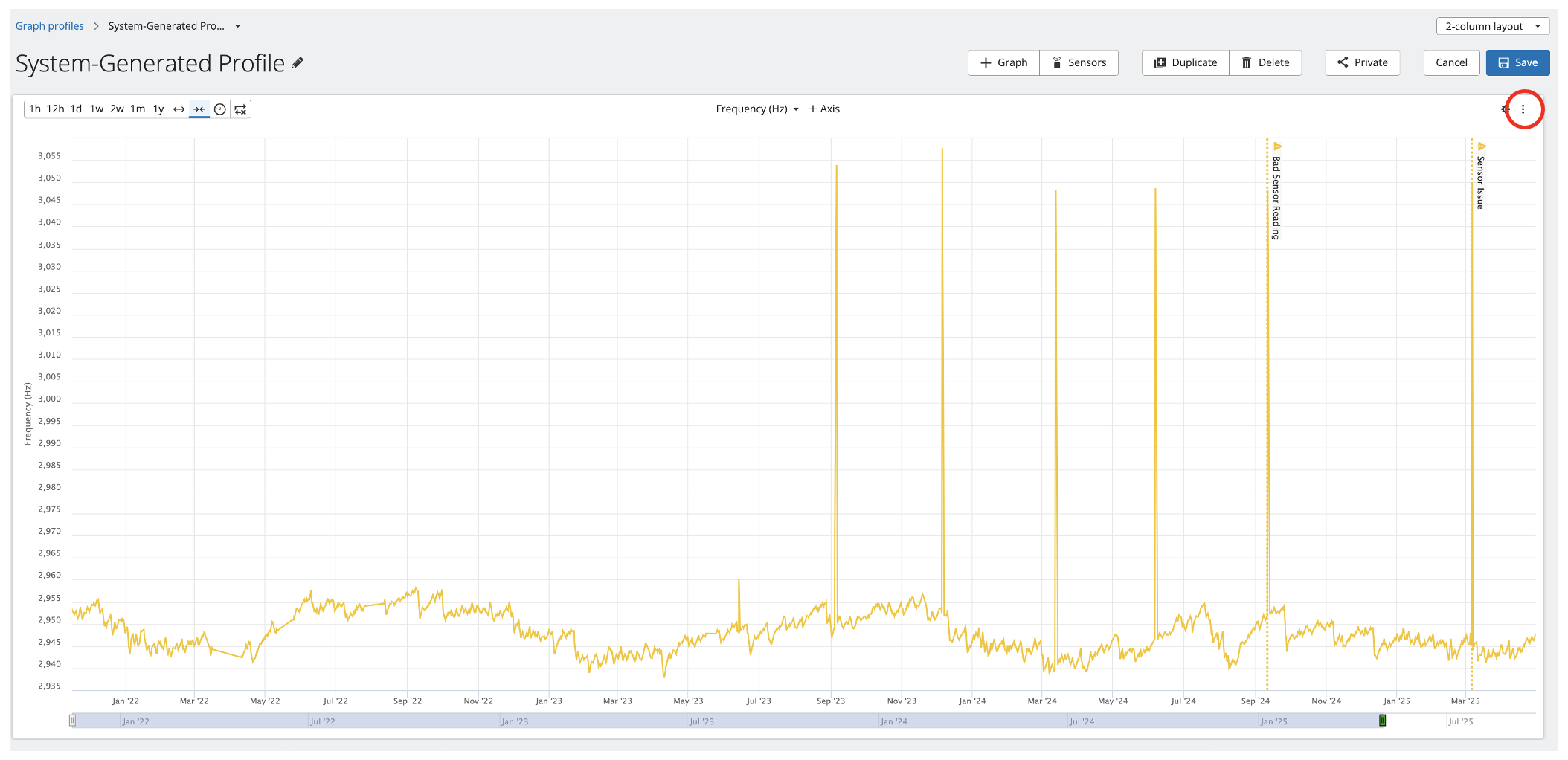Toggle the inward arrows fit-range button
The image size is (1568, 760).
point(199,109)
